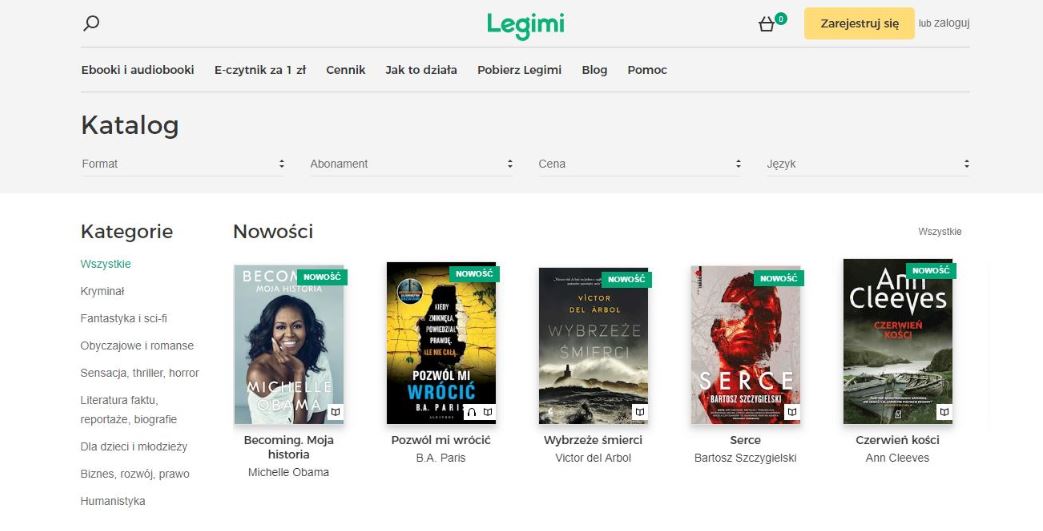Show Wszystkie new releases link
Image resolution: width=1043 pixels, height=531 pixels.
click(939, 232)
